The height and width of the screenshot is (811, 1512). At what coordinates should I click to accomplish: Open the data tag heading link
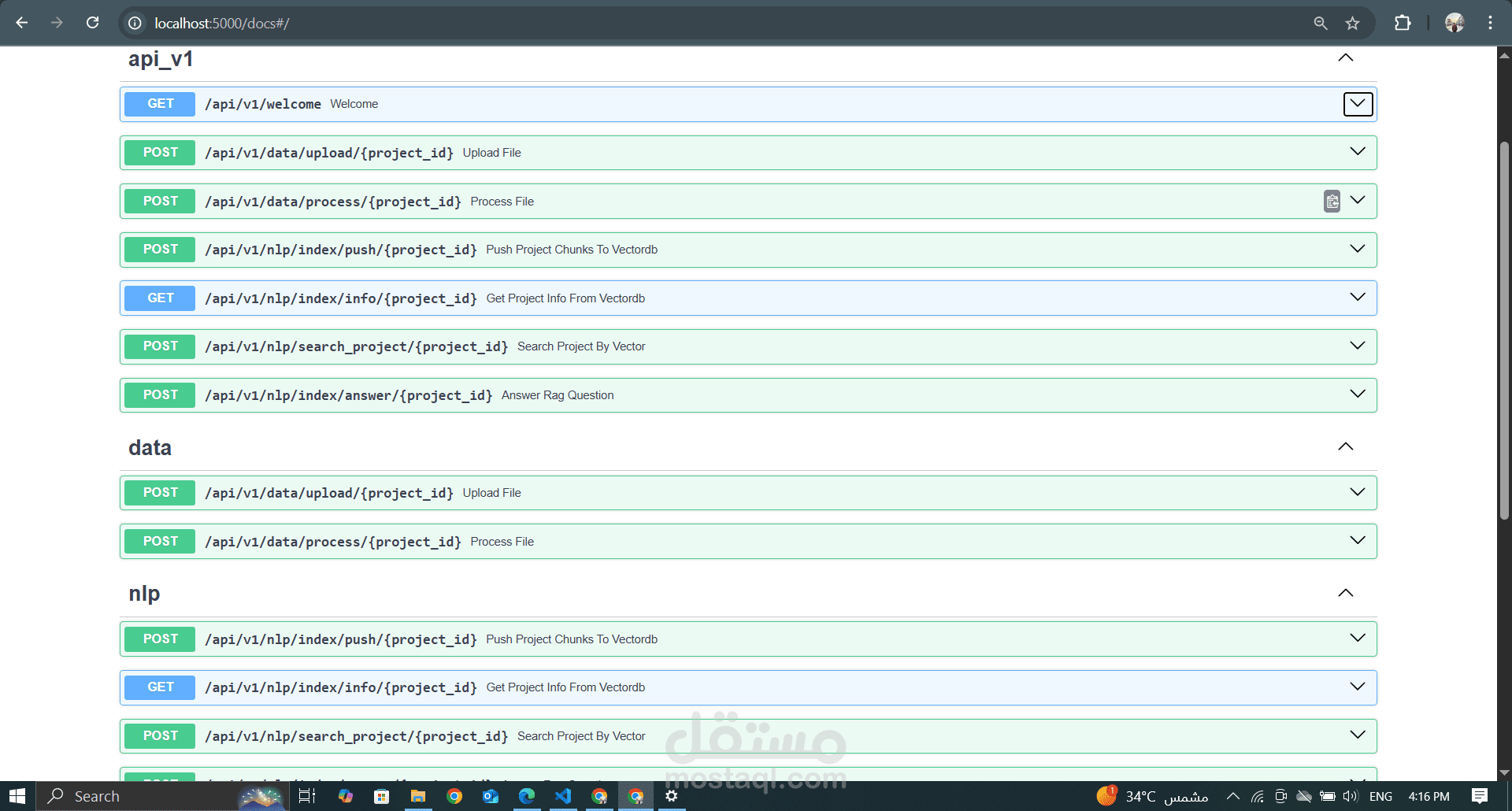point(150,448)
